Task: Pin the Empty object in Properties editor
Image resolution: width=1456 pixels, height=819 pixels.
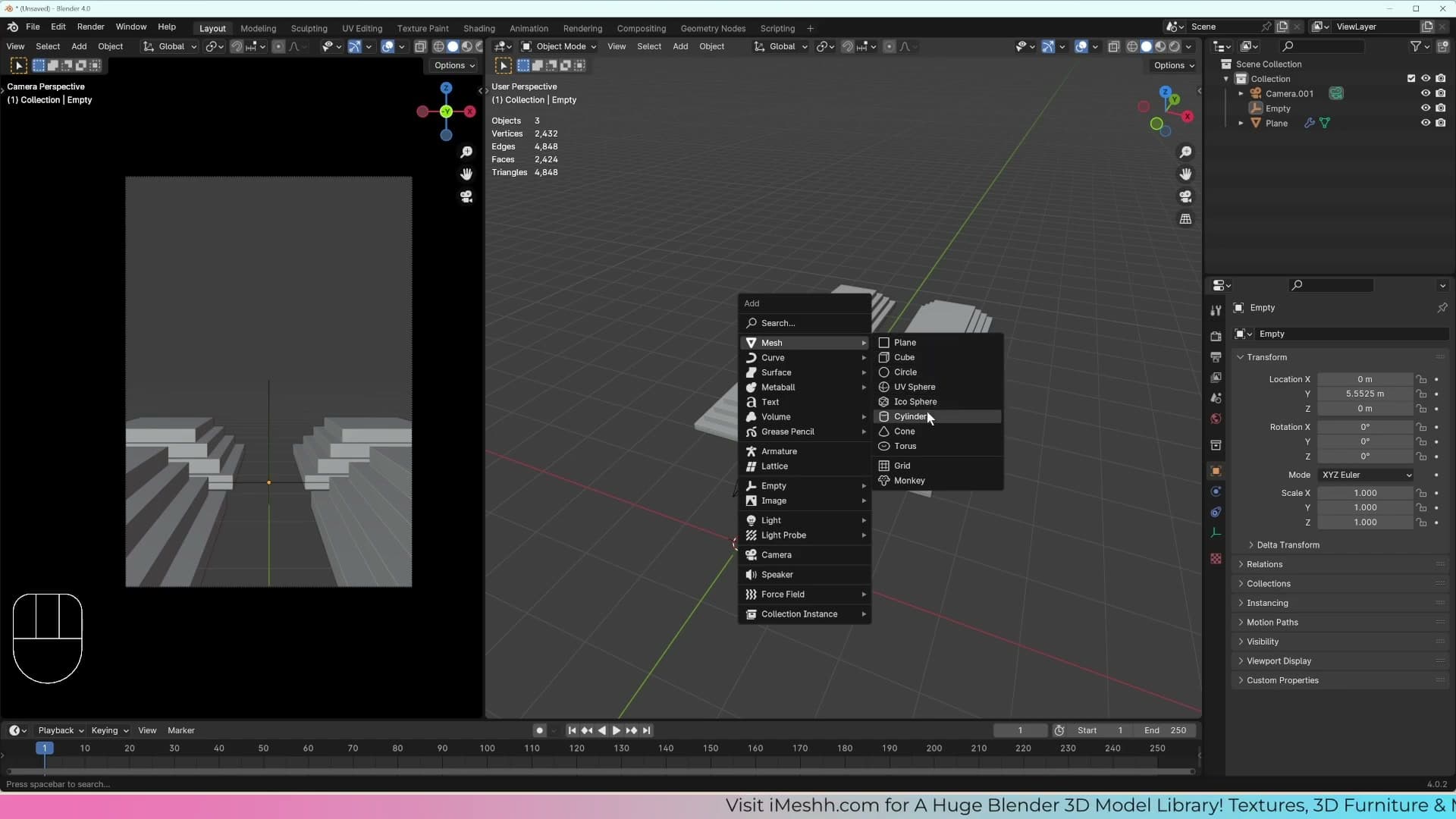Action: click(x=1442, y=308)
